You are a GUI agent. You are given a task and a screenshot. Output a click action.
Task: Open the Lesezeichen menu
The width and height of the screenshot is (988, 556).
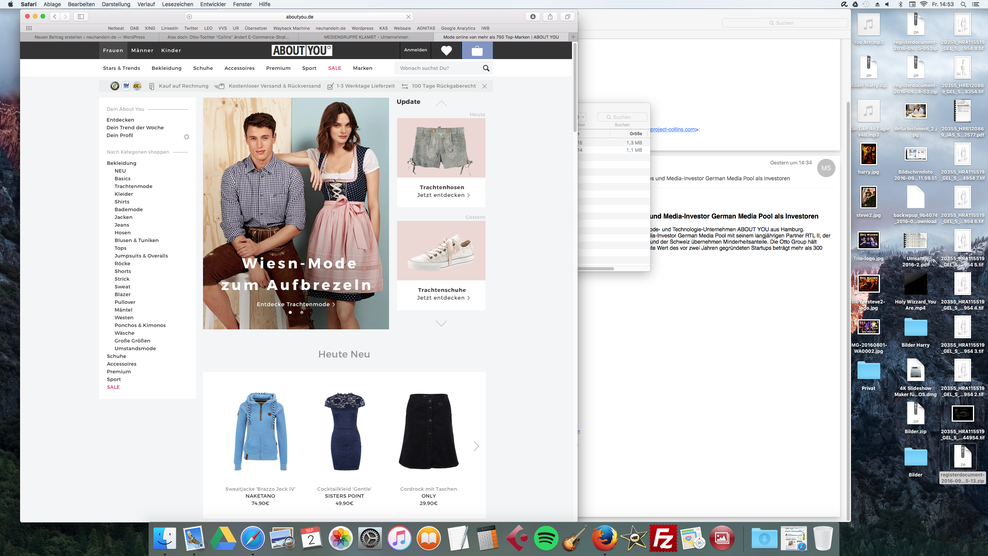177,4
